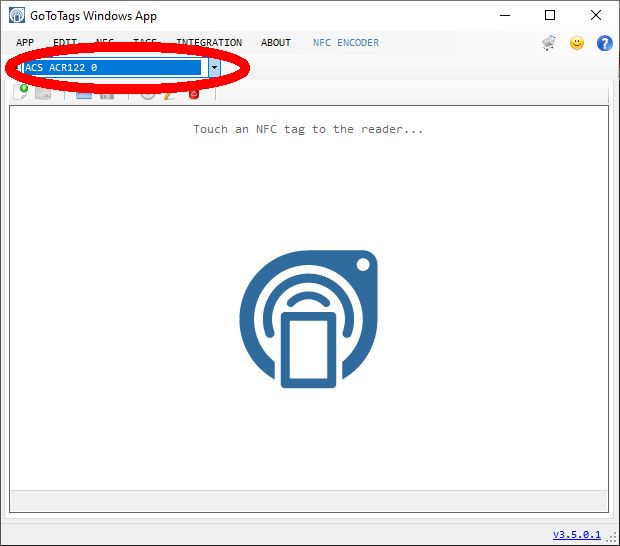Image resolution: width=620 pixels, height=546 pixels.
Task: Open the INTEGRATION menu
Action: [x=209, y=43]
